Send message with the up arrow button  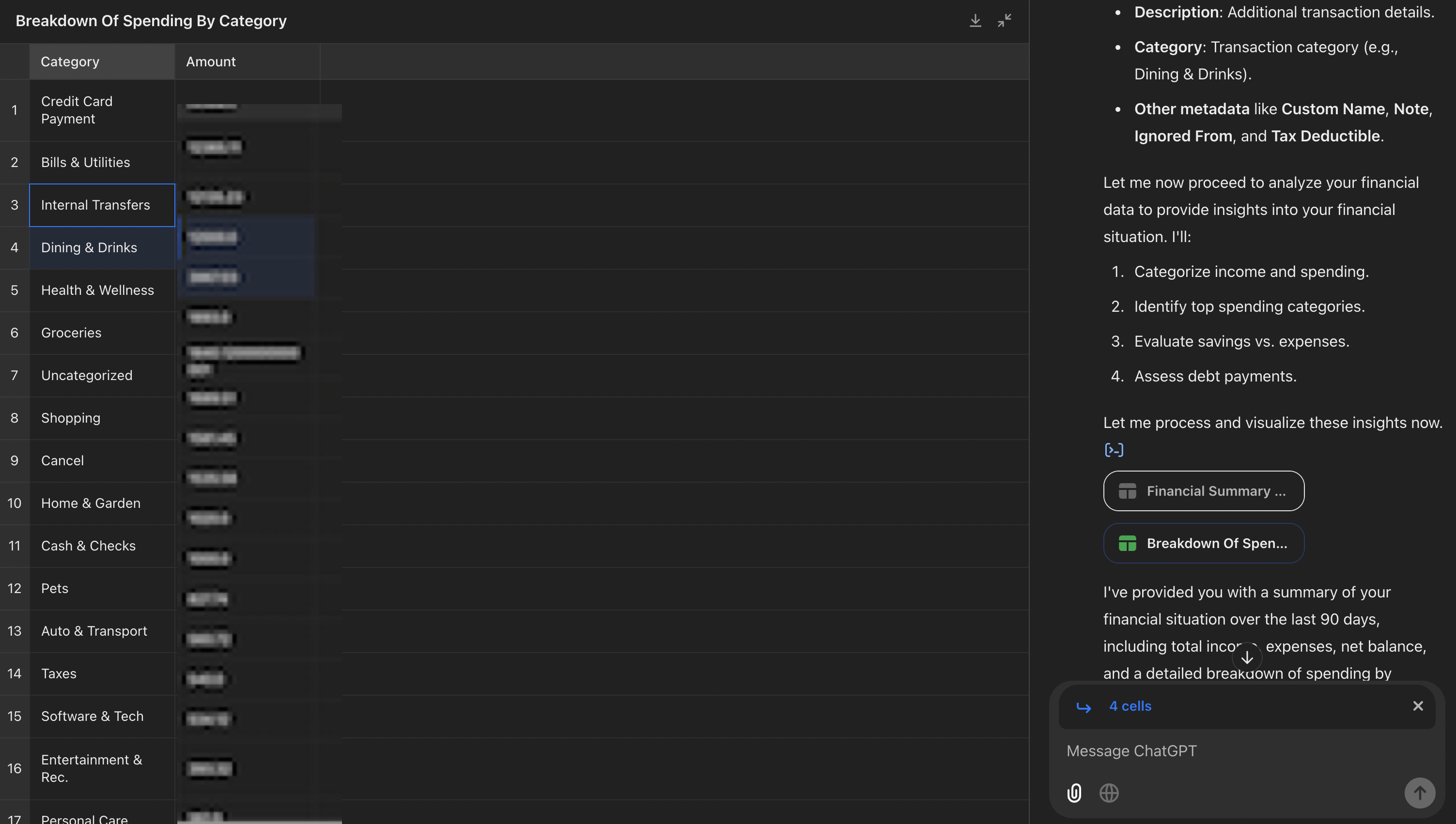coord(1419,793)
